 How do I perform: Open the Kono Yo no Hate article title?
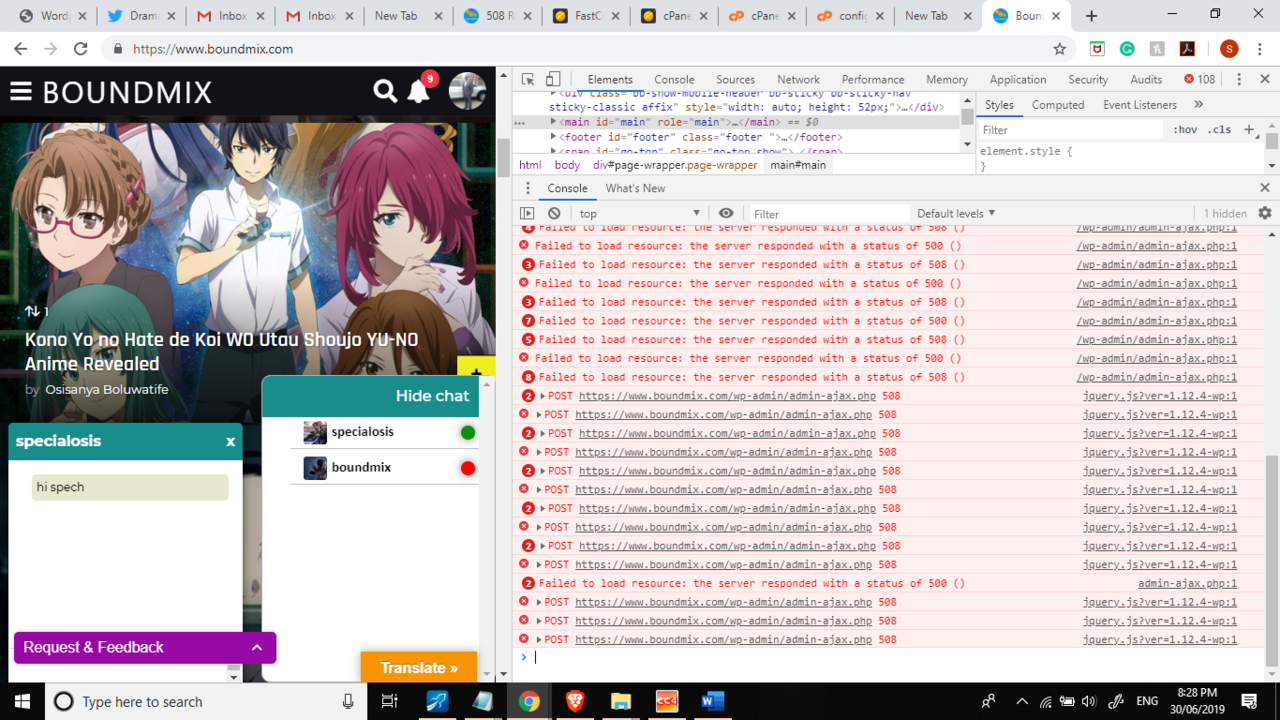click(x=222, y=351)
